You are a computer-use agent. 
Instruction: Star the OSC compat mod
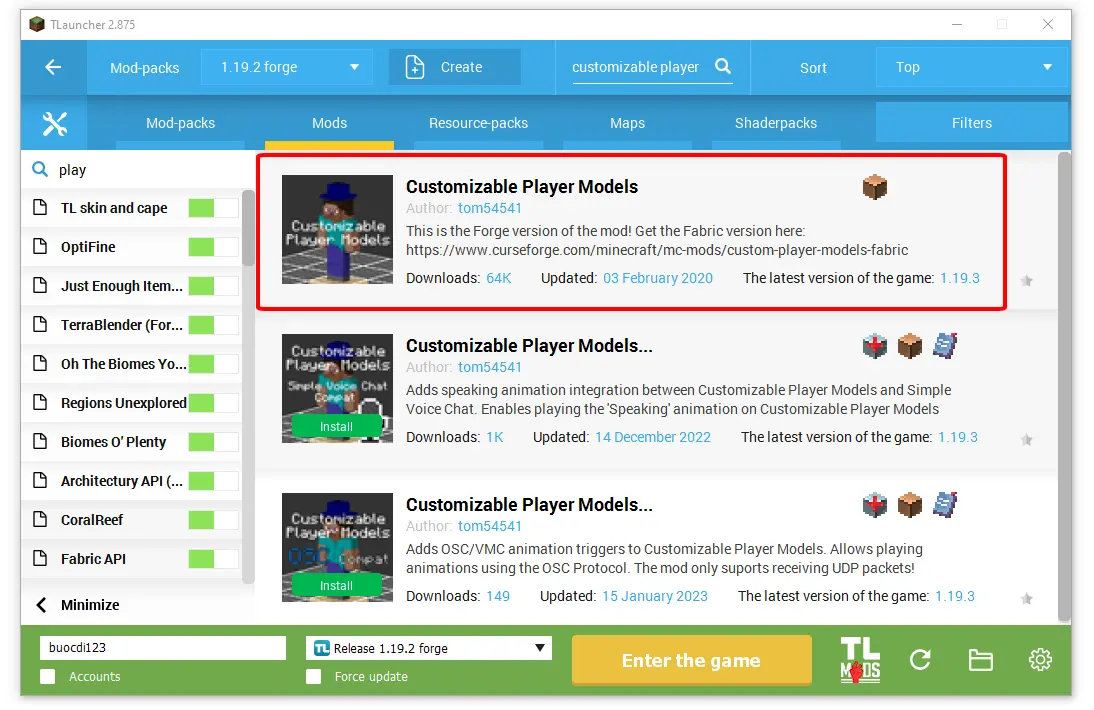click(x=1026, y=598)
